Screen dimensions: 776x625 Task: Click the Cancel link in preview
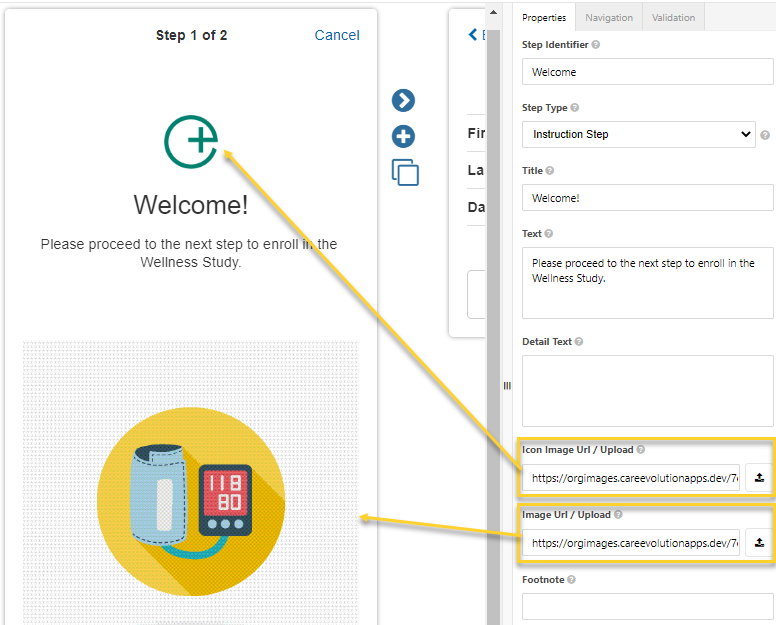(337, 35)
